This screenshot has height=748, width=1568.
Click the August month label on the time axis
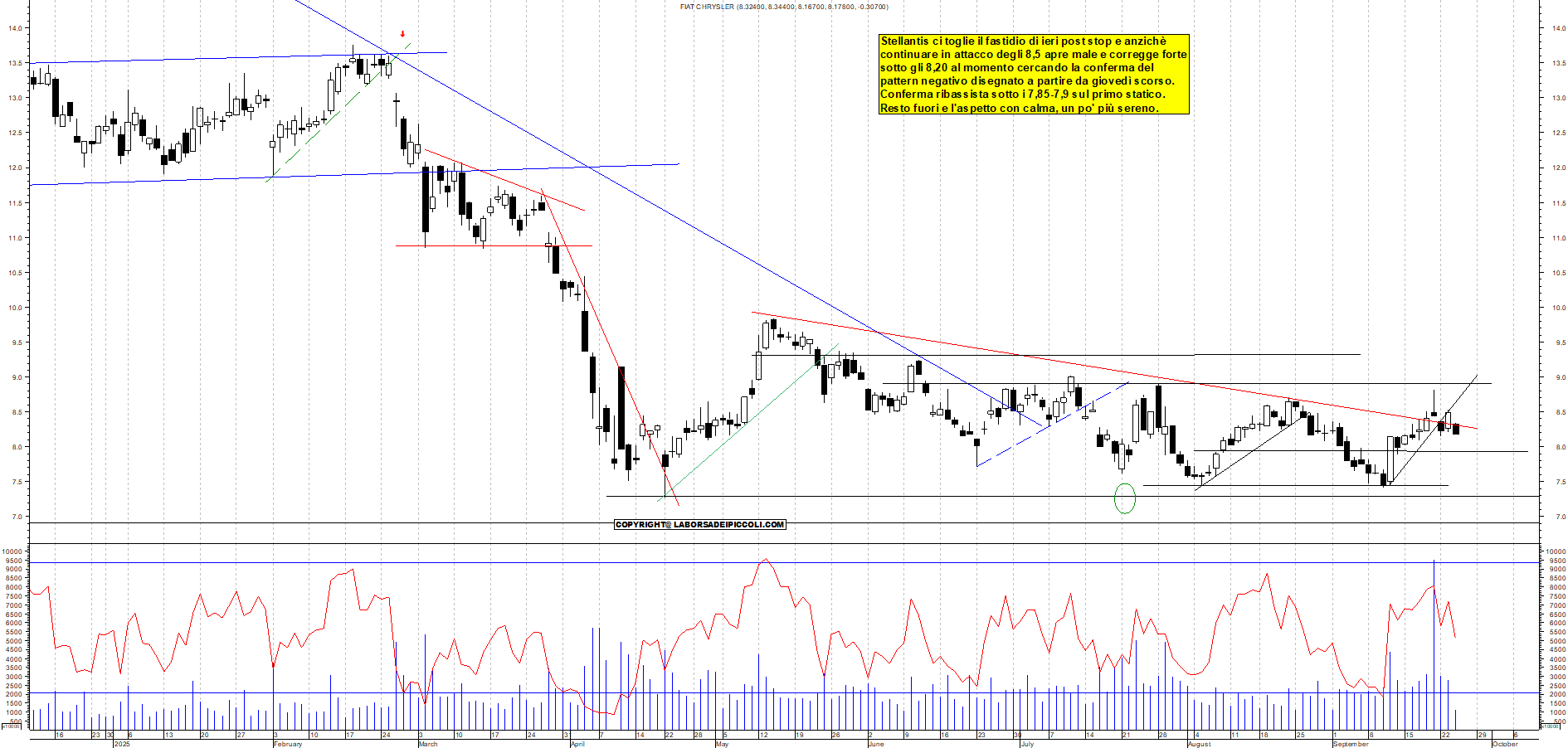tap(1200, 744)
